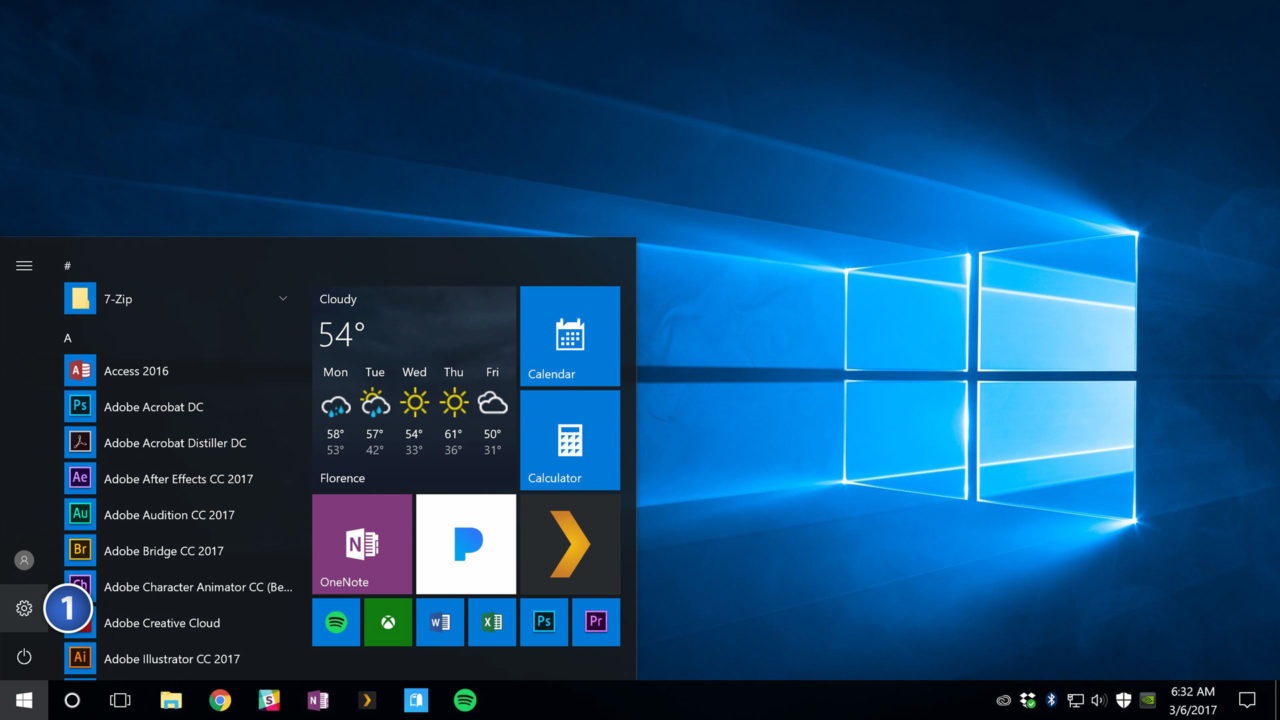Launch Google Chrome from the taskbar
1280x720 pixels.
pos(220,700)
